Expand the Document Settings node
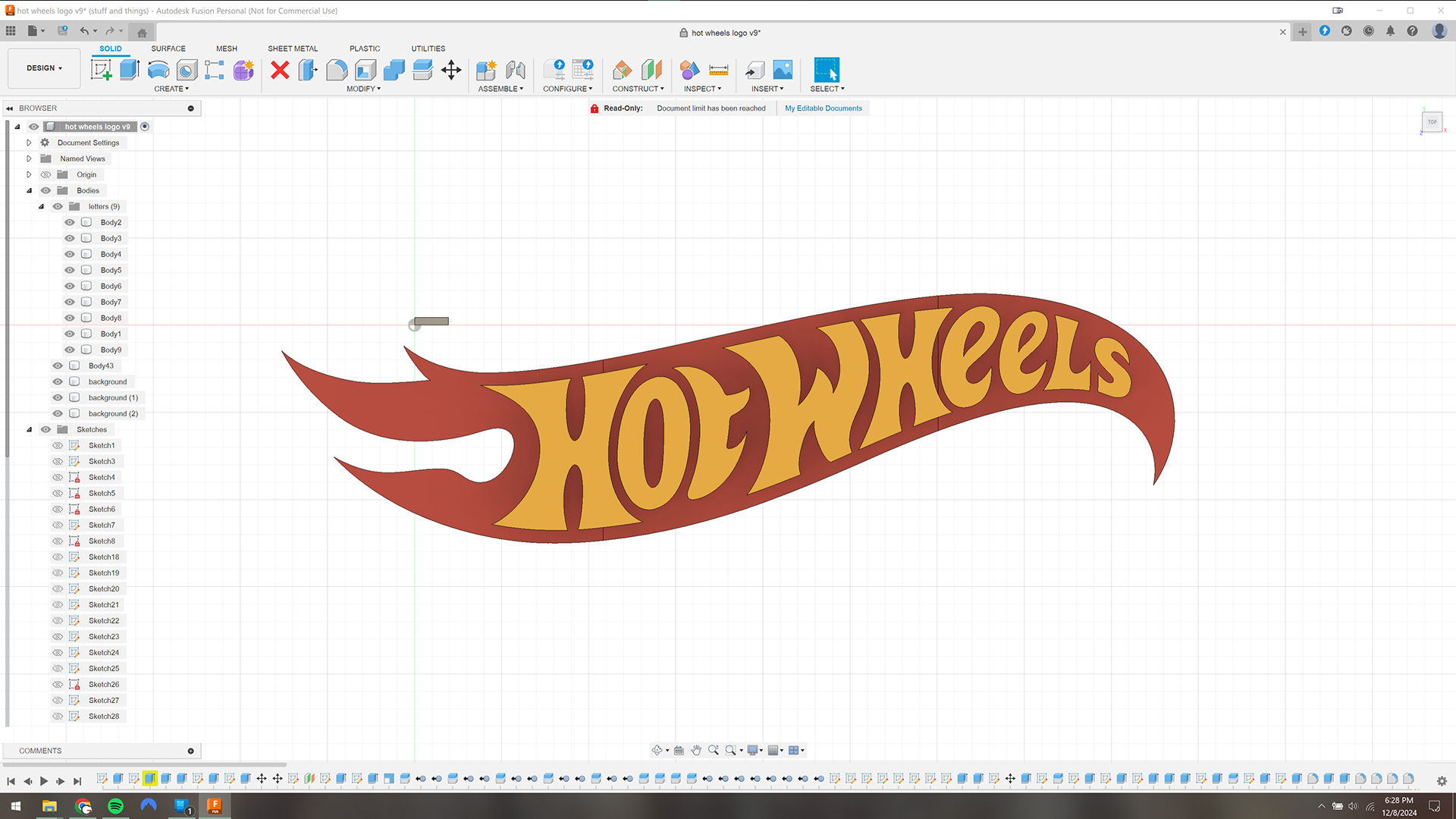The width and height of the screenshot is (1456, 819). tap(29, 143)
